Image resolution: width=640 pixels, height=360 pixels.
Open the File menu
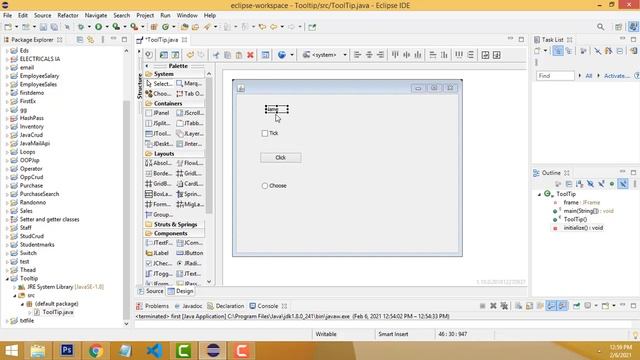[7, 15]
